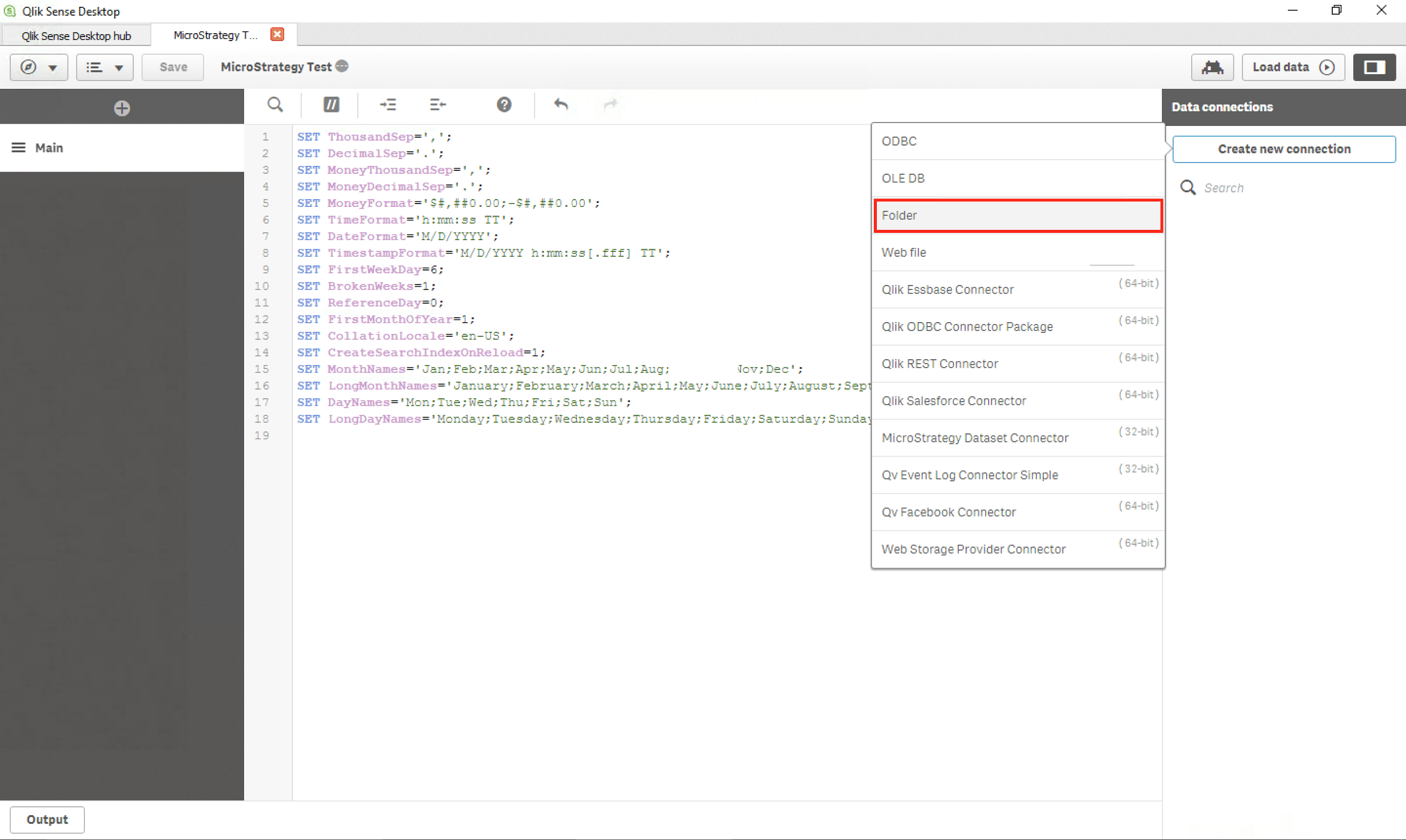Click the outdent icon in editor toolbar
Viewport: 1406px width, 840px height.
pos(438,105)
